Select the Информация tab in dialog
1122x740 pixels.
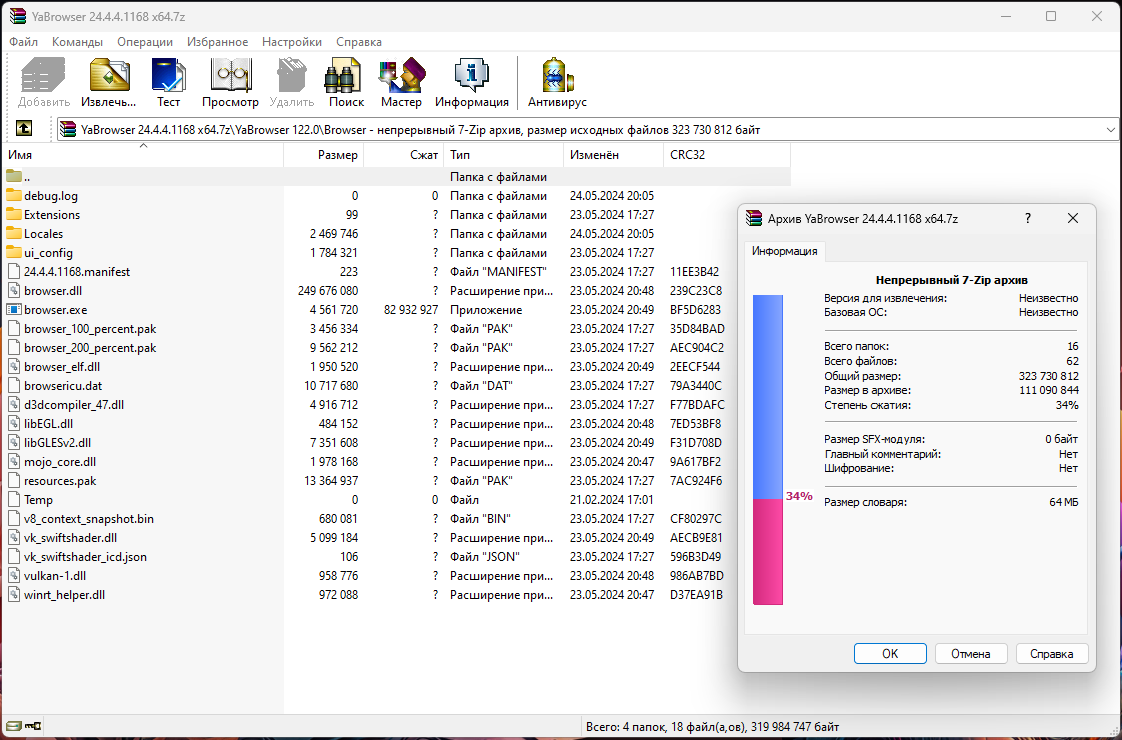(x=784, y=251)
